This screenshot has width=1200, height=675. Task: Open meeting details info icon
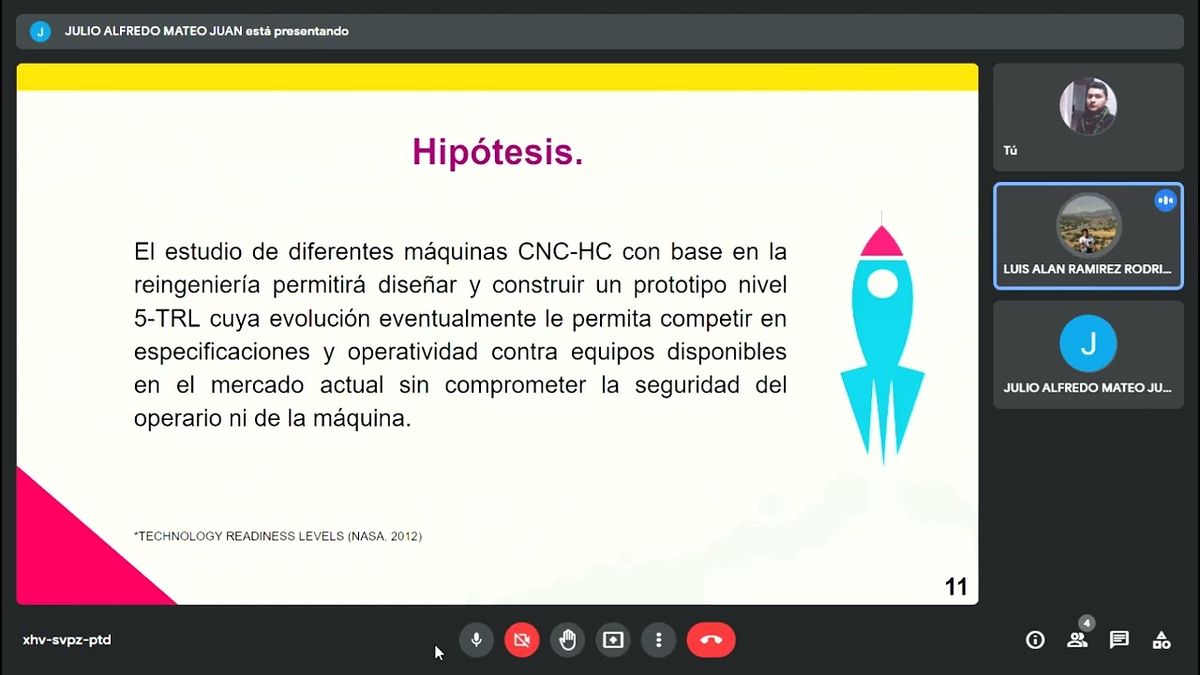tap(1035, 640)
